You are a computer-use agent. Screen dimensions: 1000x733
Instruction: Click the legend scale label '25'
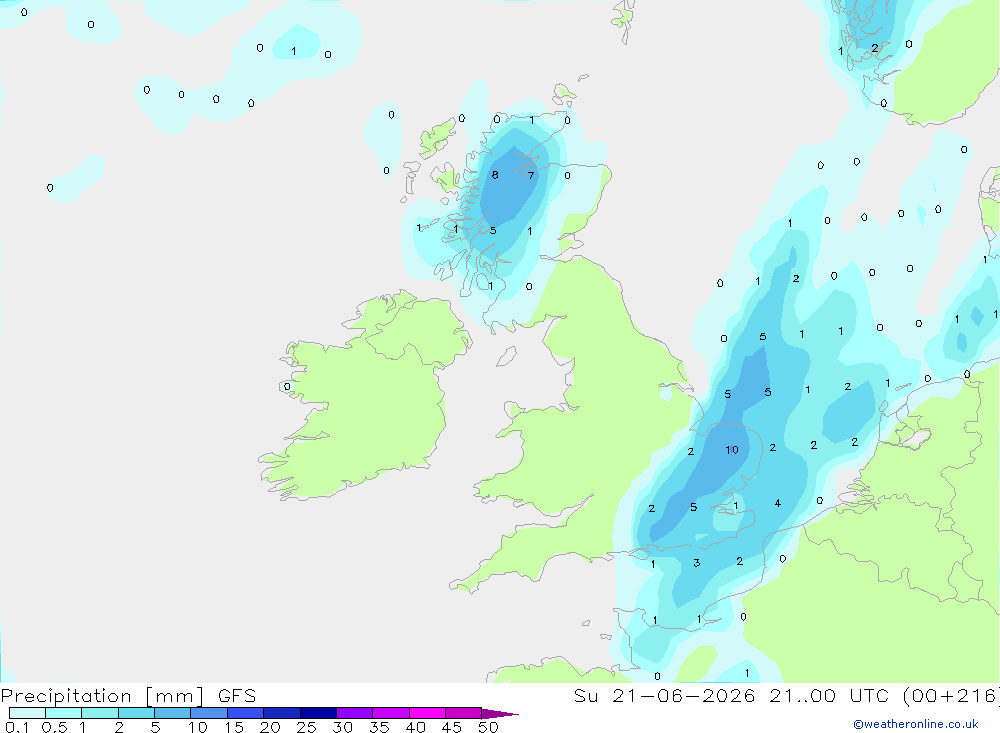306,727
